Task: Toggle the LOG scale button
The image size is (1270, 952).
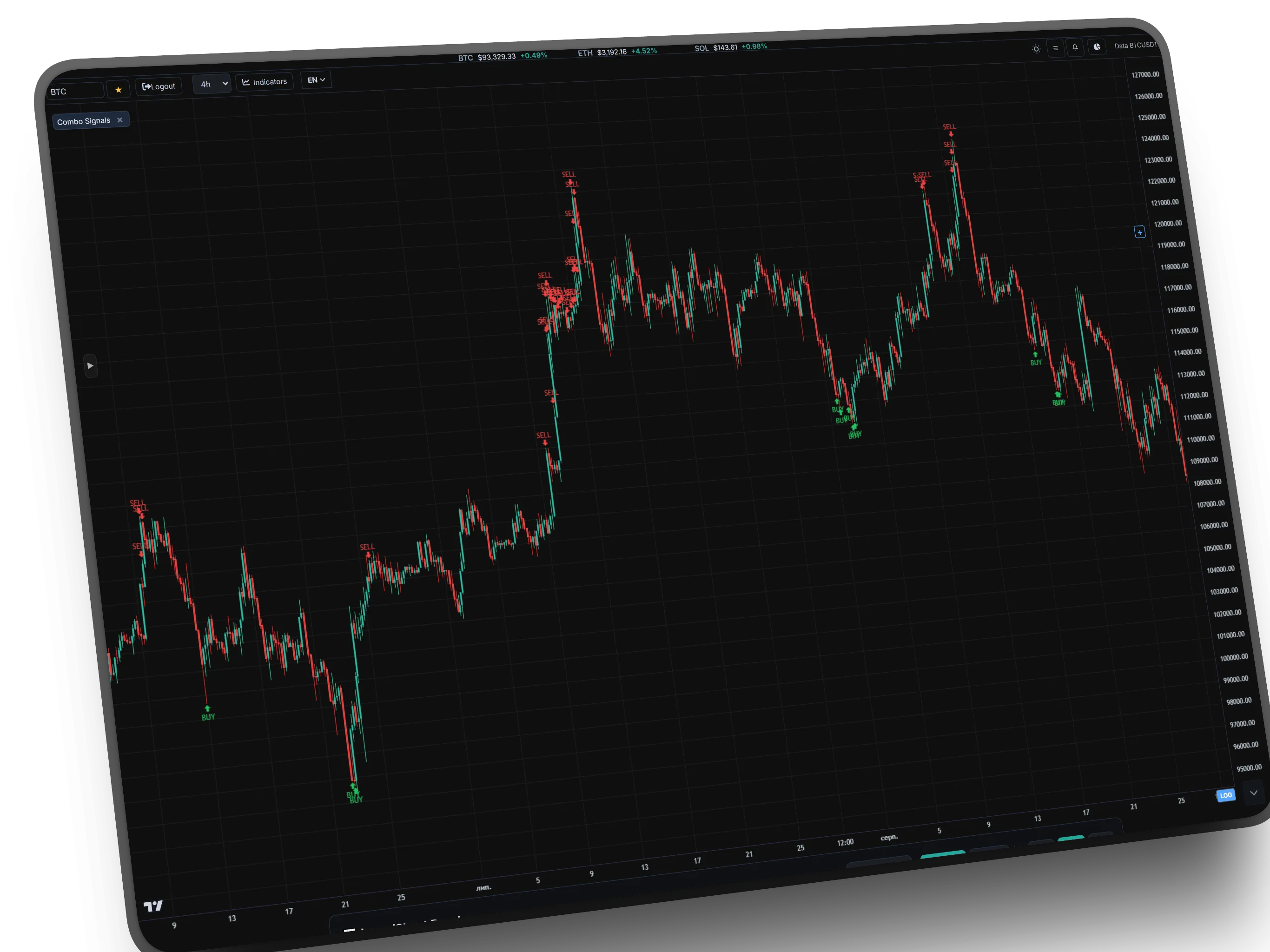Action: [x=1226, y=795]
